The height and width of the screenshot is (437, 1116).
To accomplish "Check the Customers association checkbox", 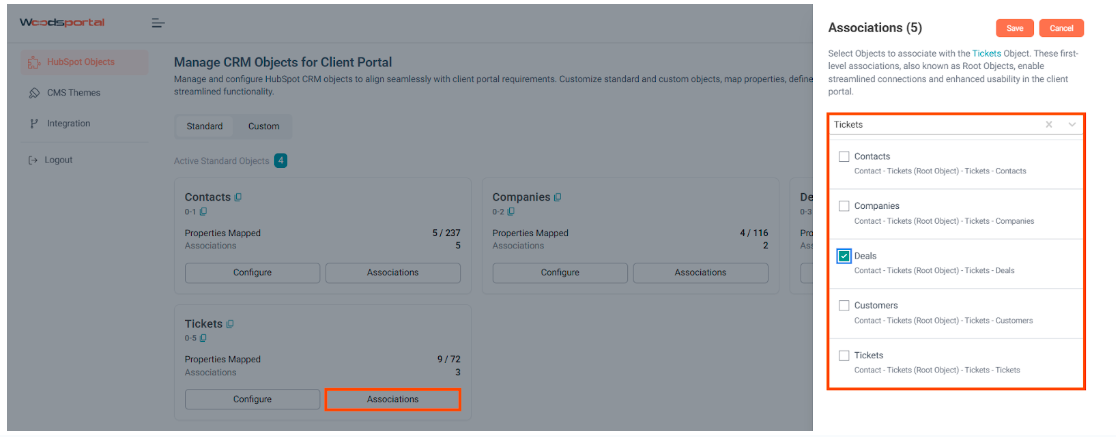I will tap(844, 305).
